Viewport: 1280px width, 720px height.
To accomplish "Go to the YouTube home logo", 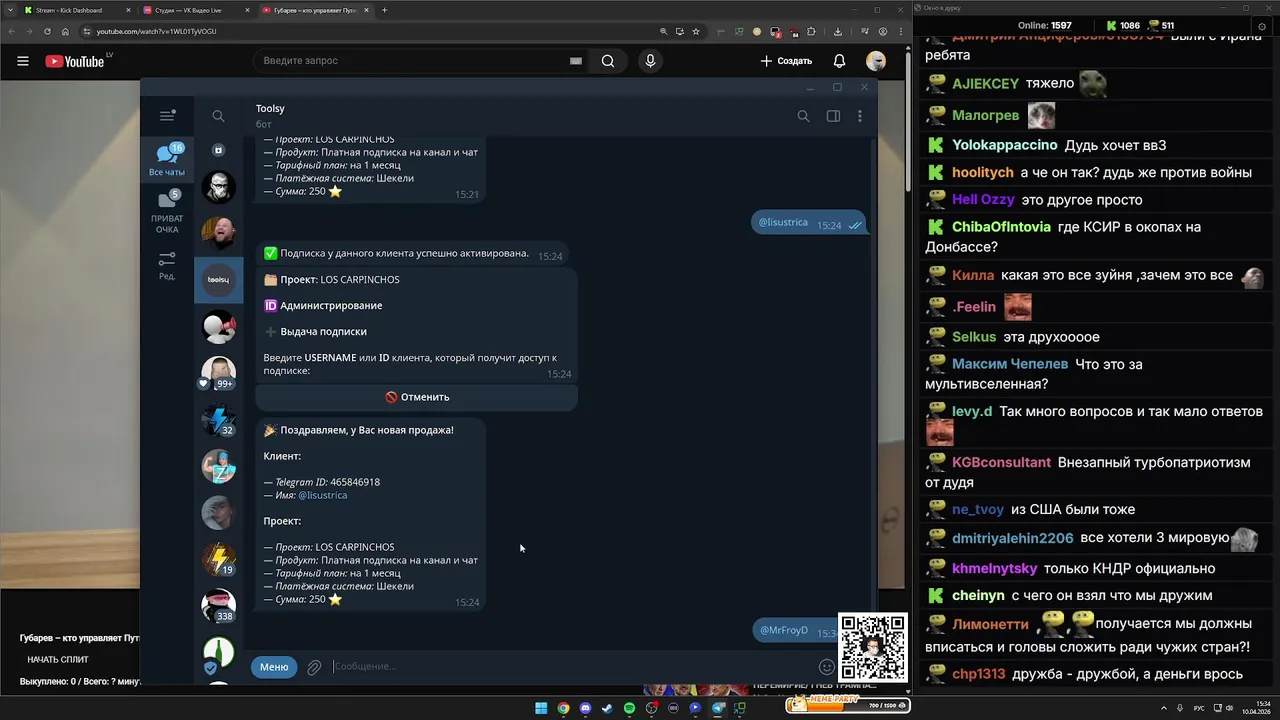I will tap(75, 61).
